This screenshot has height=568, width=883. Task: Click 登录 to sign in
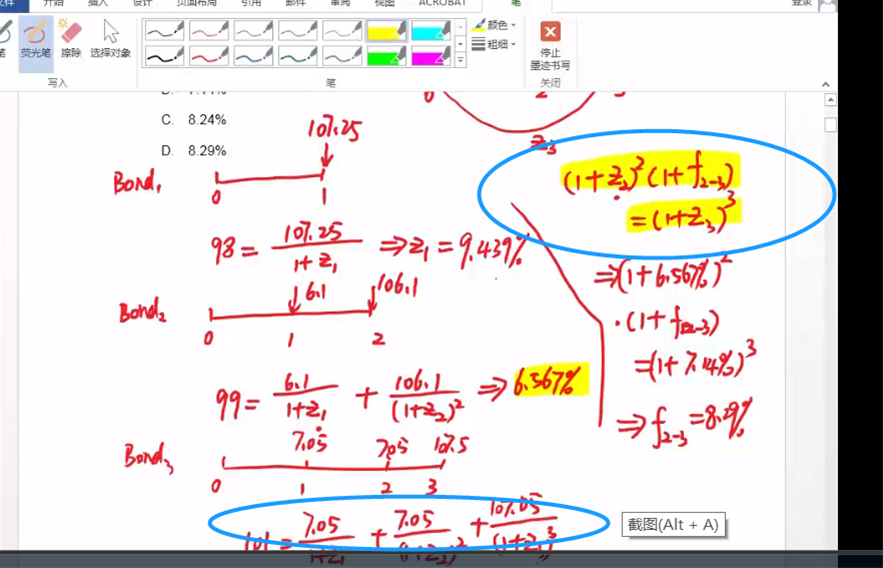802,3
